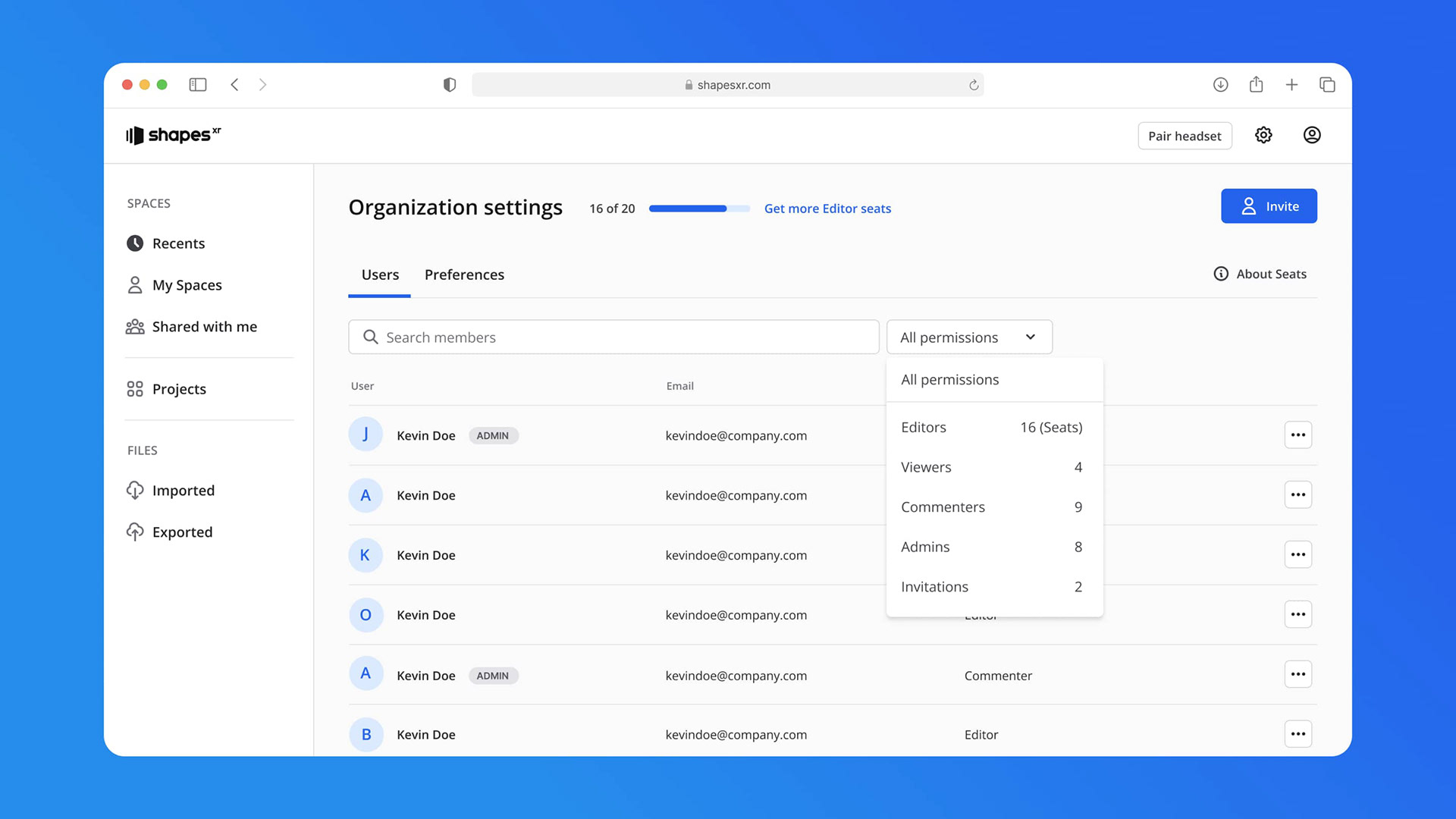Switch to the Preferences tab
This screenshot has height=819, width=1456.
[x=464, y=275]
